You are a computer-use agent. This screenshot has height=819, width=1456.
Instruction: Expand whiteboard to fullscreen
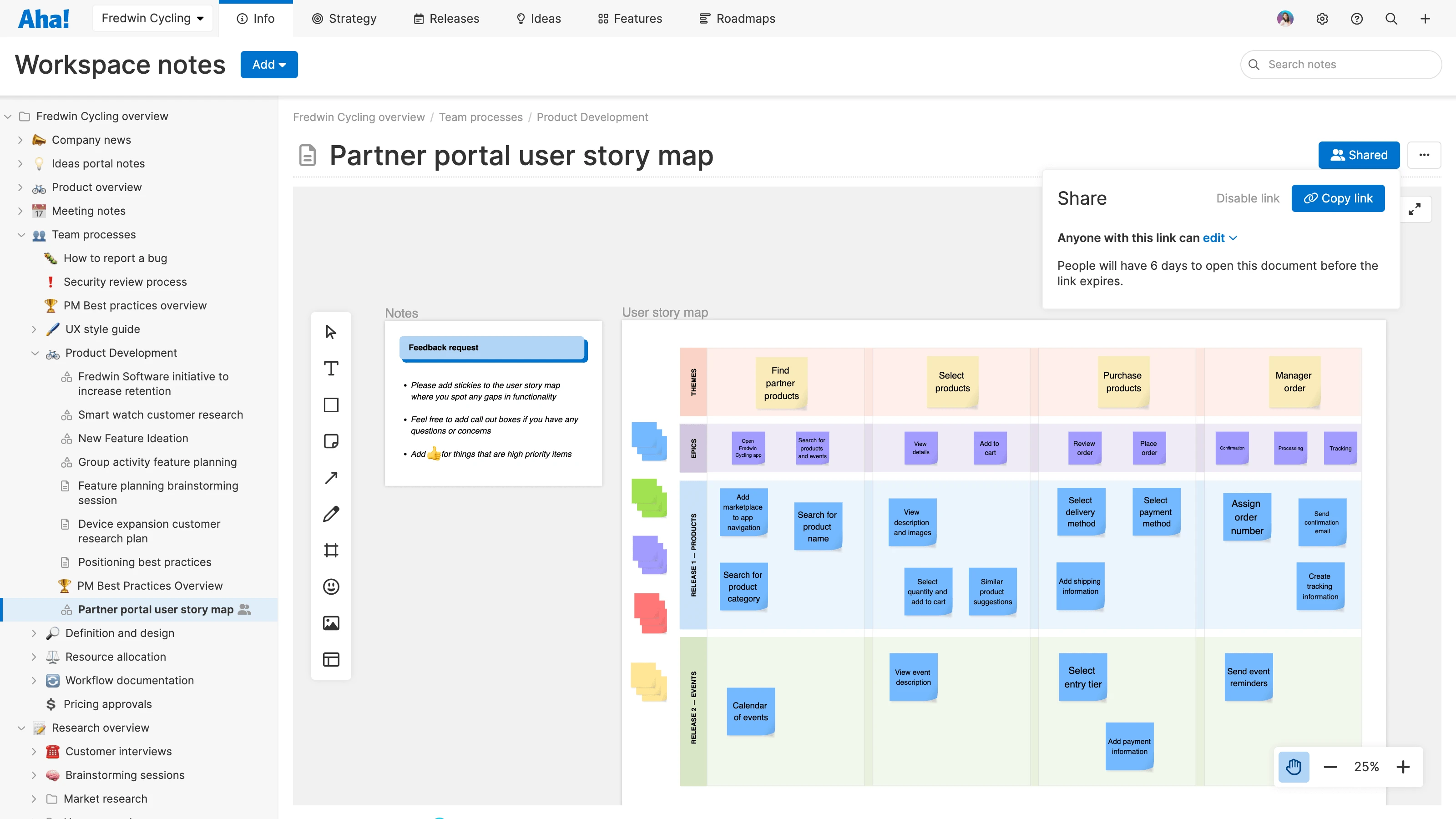click(x=1415, y=210)
